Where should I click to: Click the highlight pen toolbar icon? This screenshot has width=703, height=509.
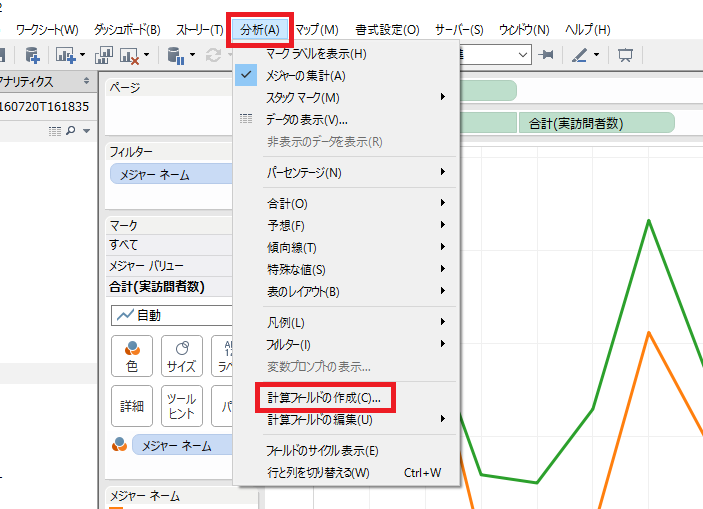point(580,55)
